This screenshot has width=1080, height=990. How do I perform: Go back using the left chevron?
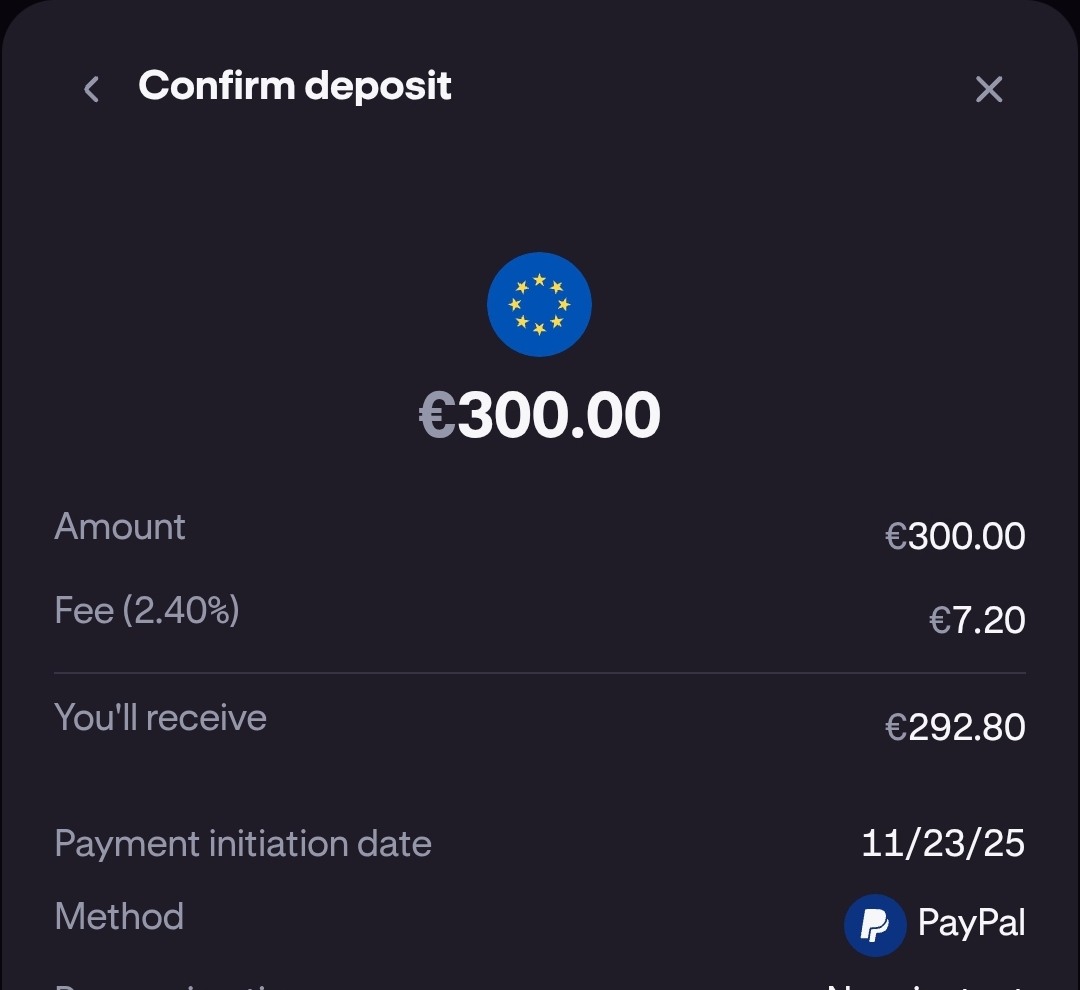[x=91, y=89]
